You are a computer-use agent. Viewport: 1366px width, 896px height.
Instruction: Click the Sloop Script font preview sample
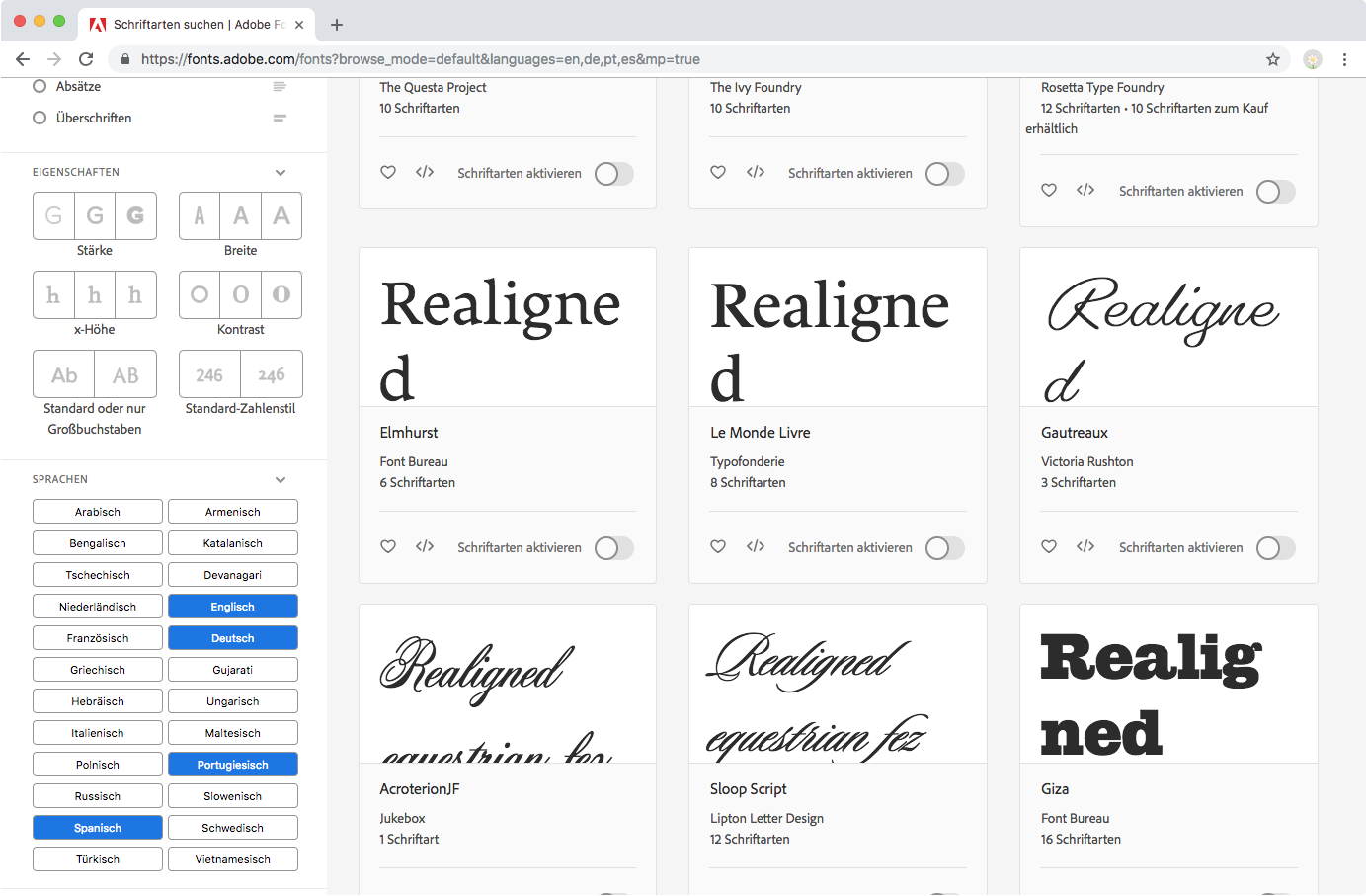[x=838, y=684]
